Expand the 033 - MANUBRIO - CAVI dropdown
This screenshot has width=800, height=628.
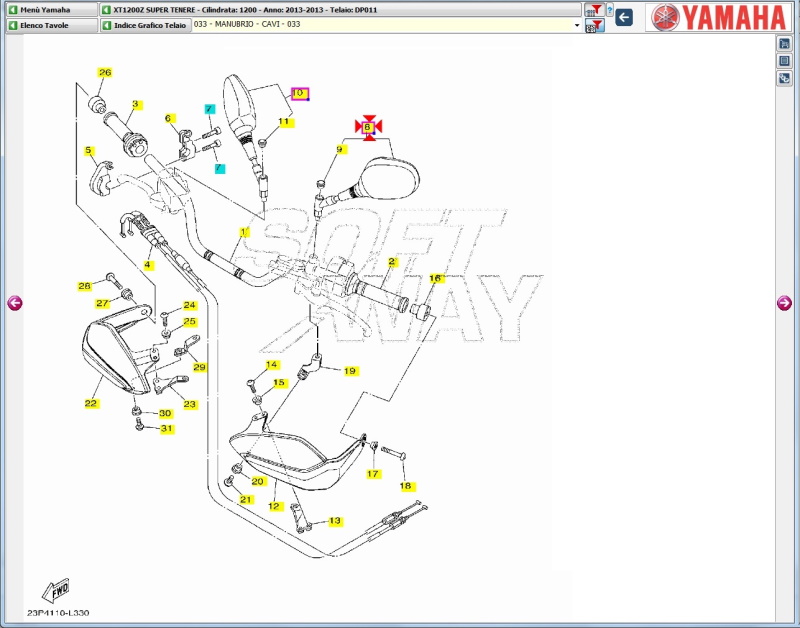[577, 25]
